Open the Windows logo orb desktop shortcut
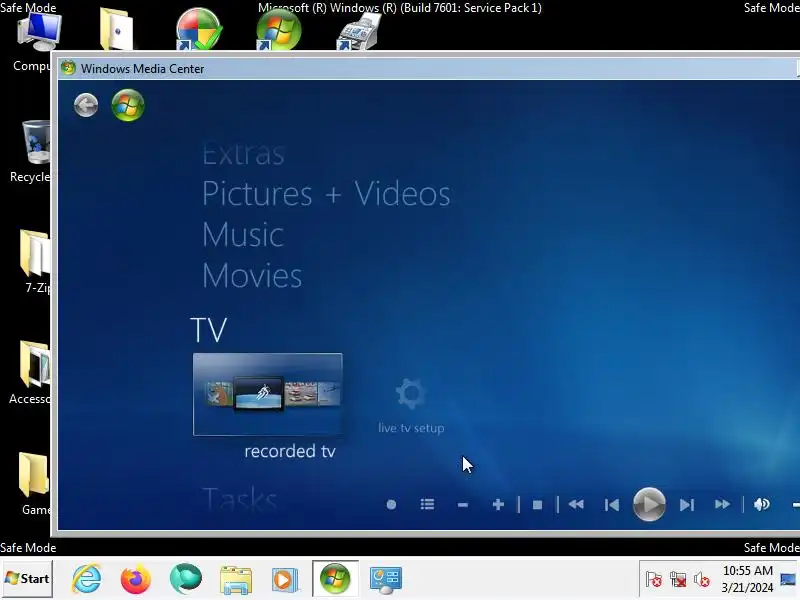The width and height of the screenshot is (800, 600). (279, 29)
